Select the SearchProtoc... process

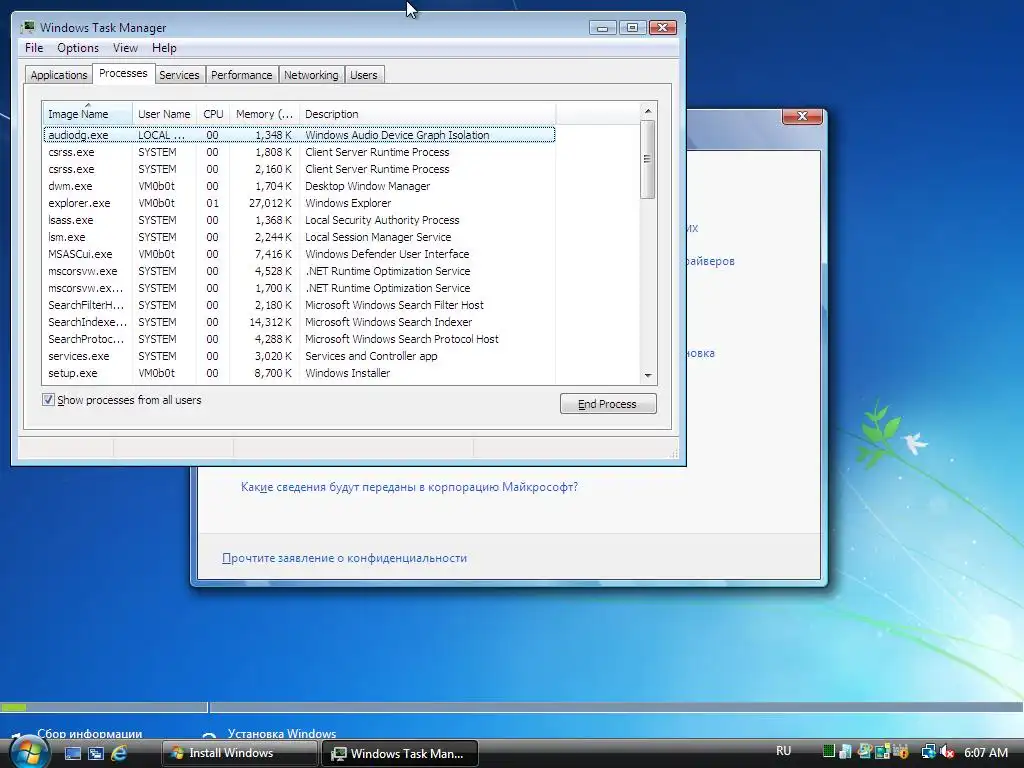(x=299, y=339)
